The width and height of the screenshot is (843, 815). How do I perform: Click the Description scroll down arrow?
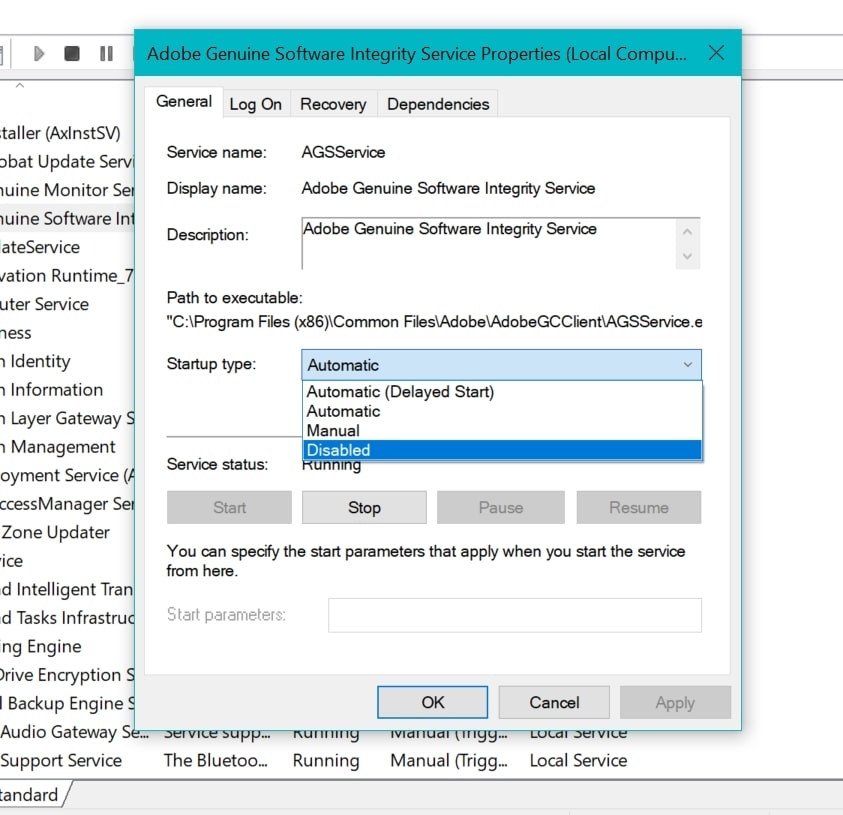[x=687, y=256]
